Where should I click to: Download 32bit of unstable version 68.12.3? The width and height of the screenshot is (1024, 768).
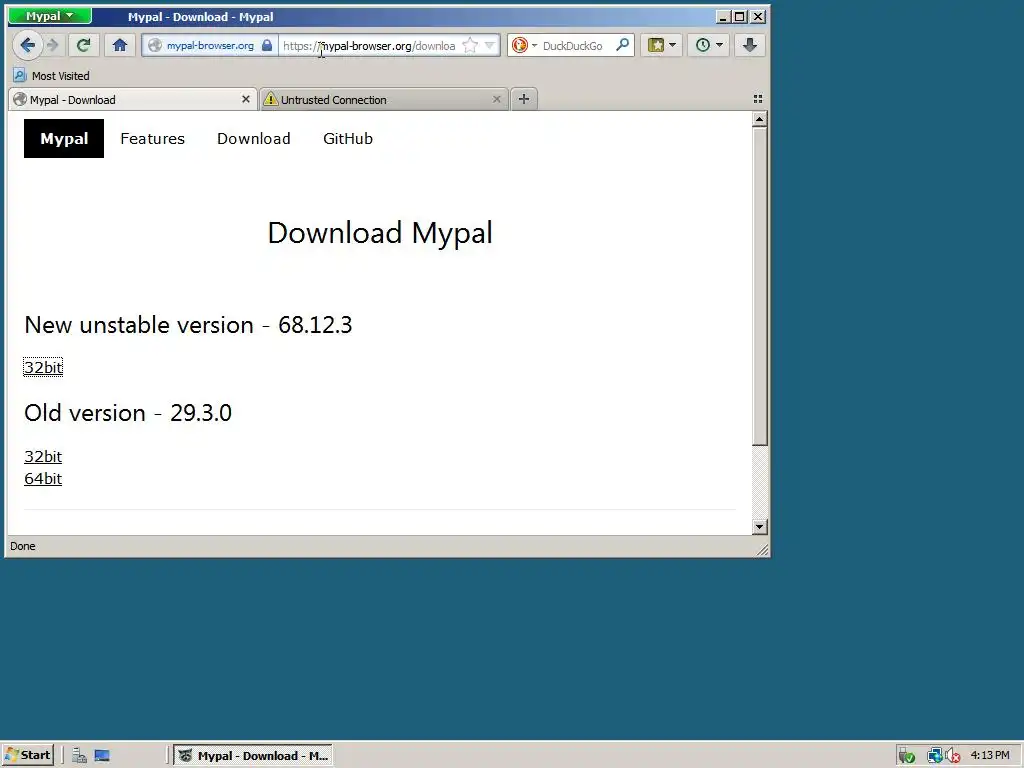click(43, 367)
